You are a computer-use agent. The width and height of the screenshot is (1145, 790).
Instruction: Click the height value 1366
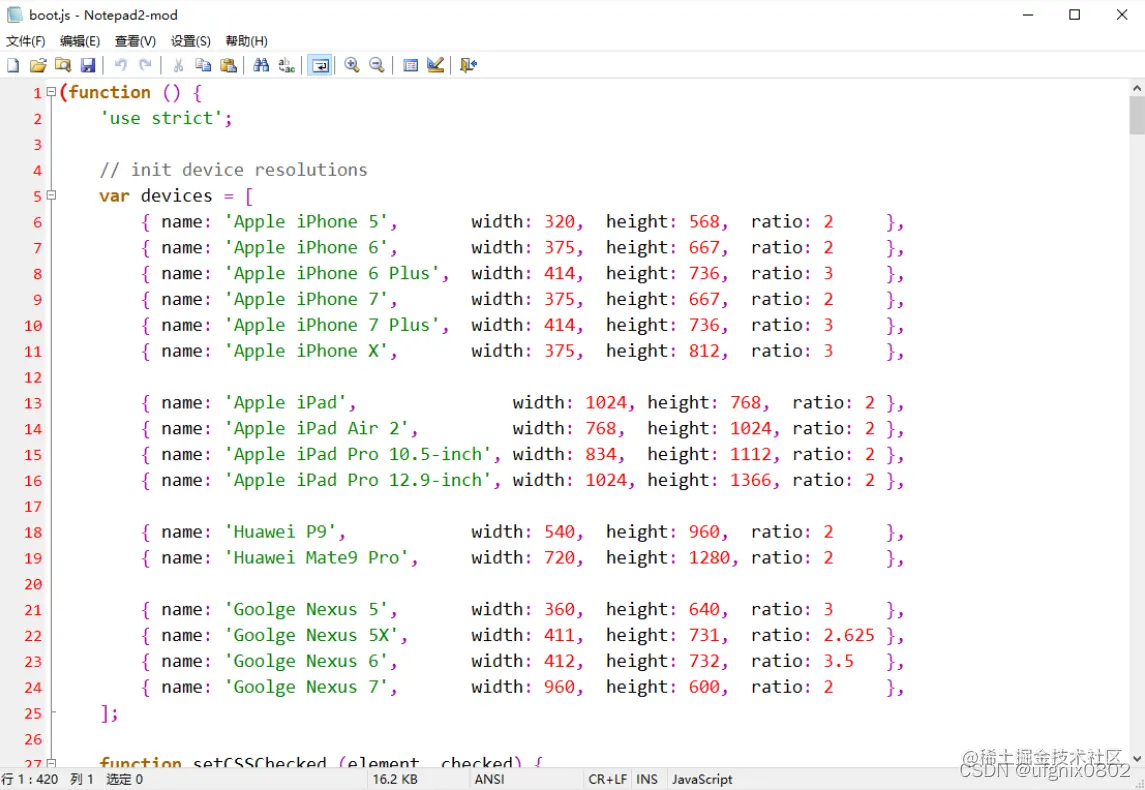tap(751, 480)
